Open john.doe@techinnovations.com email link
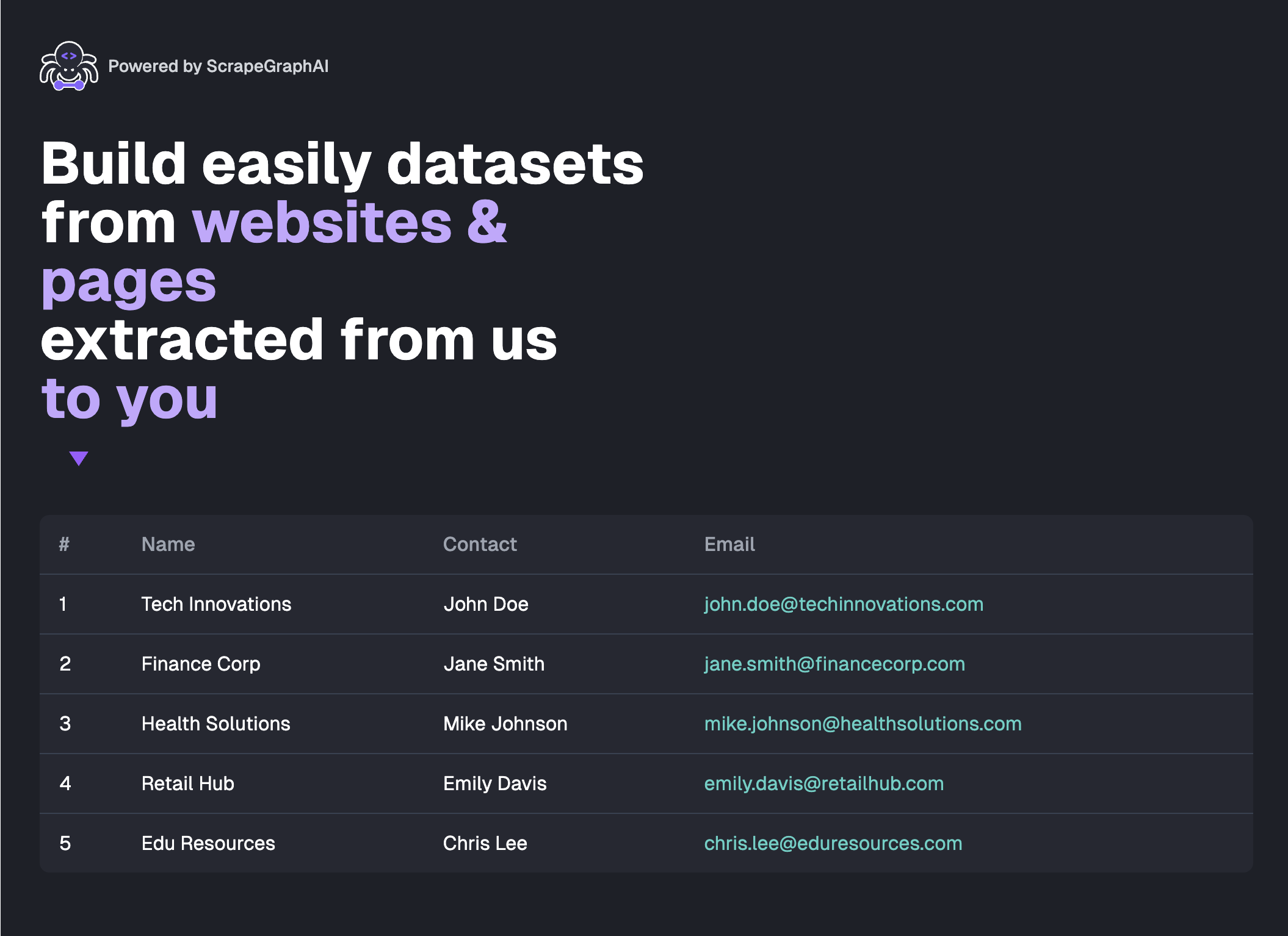This screenshot has width=1288, height=936. 843,604
